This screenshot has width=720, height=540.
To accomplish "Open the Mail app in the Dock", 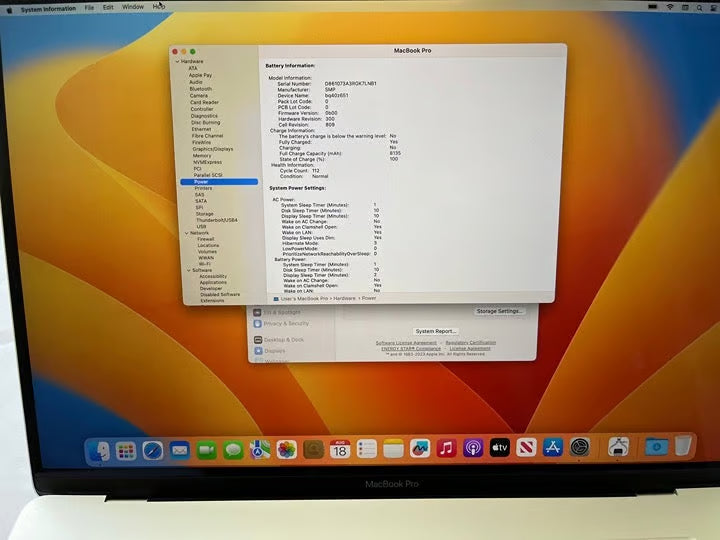I will (x=180, y=451).
